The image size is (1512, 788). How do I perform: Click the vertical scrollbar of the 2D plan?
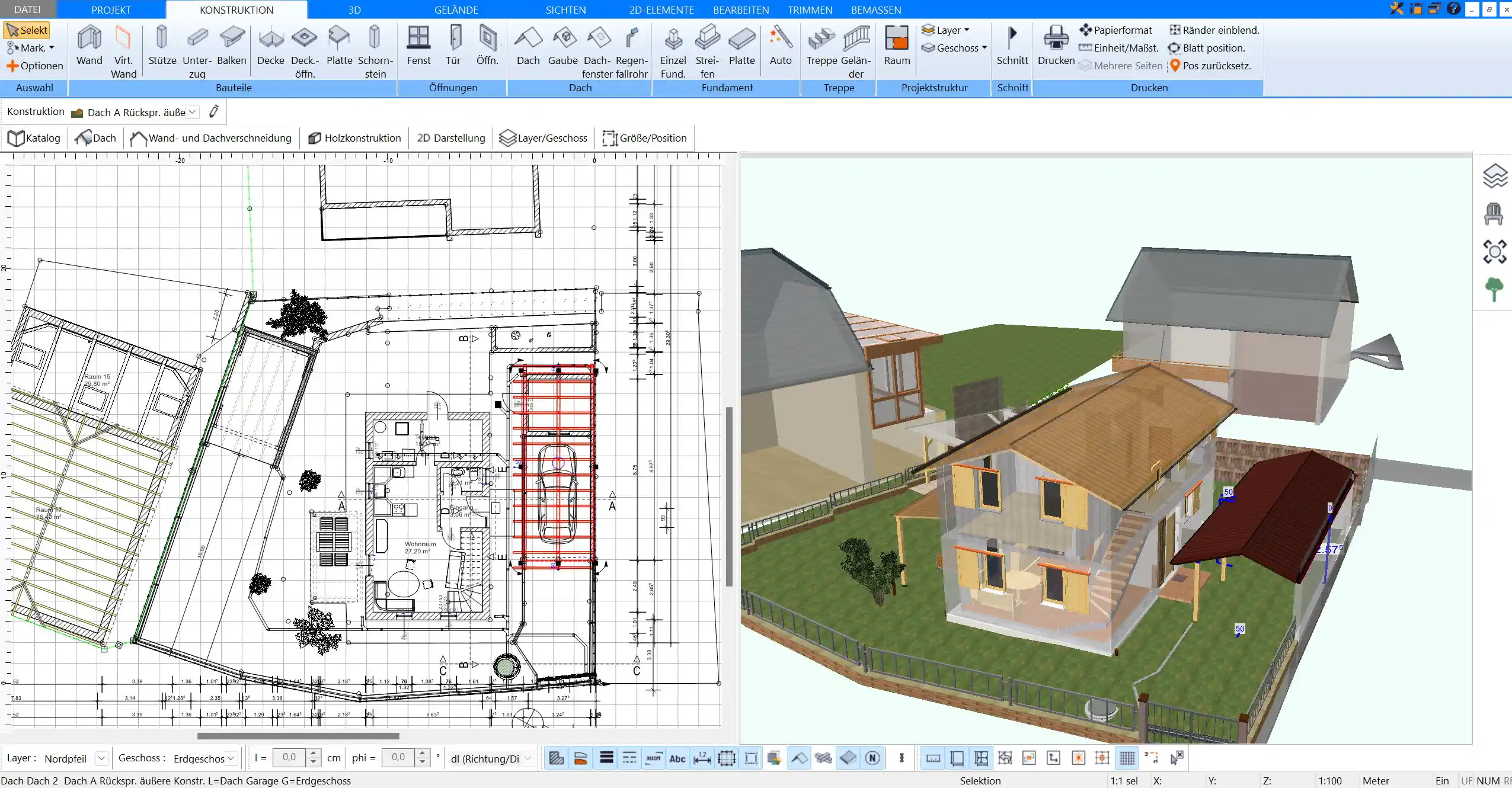[x=729, y=496]
